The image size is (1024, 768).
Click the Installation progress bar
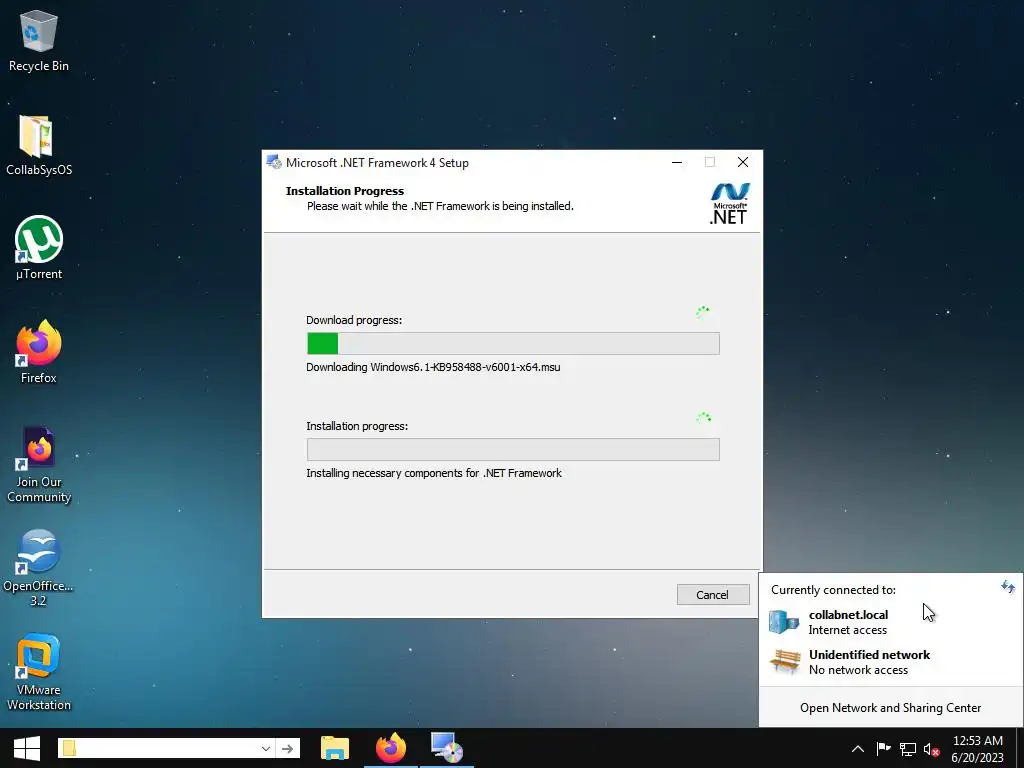(x=513, y=449)
